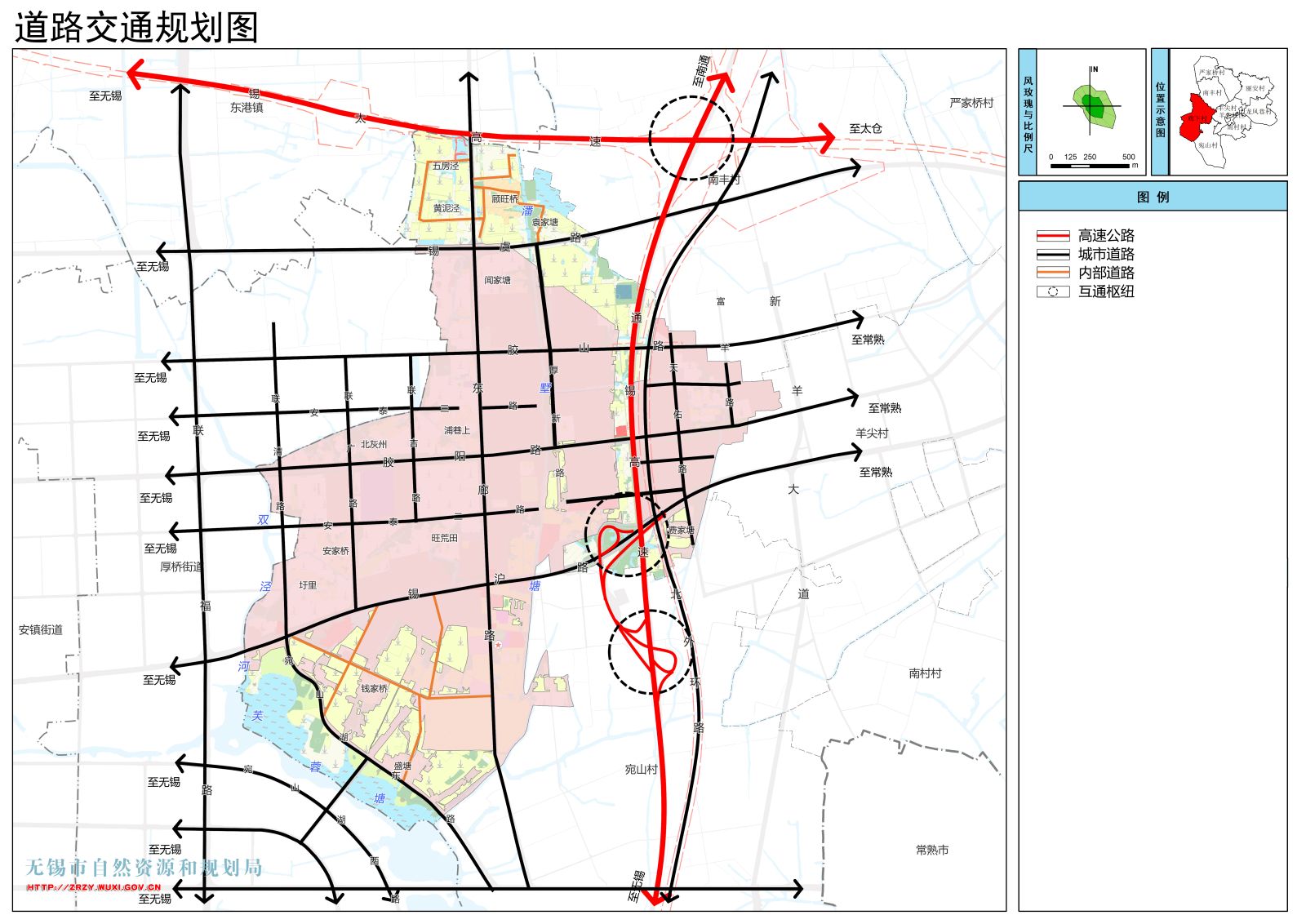Click the 东港镇 place label

coord(247,108)
